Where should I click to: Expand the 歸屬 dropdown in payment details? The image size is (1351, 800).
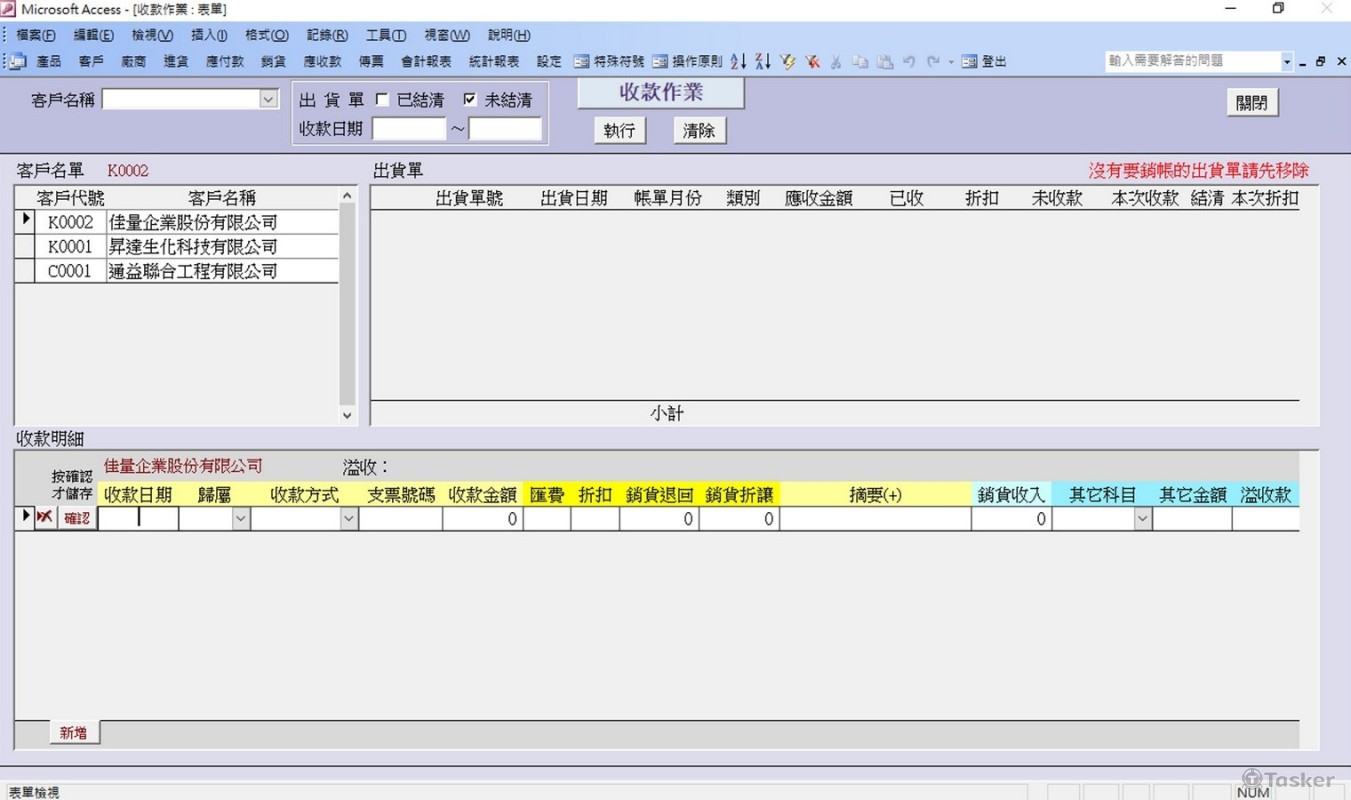[x=240, y=518]
